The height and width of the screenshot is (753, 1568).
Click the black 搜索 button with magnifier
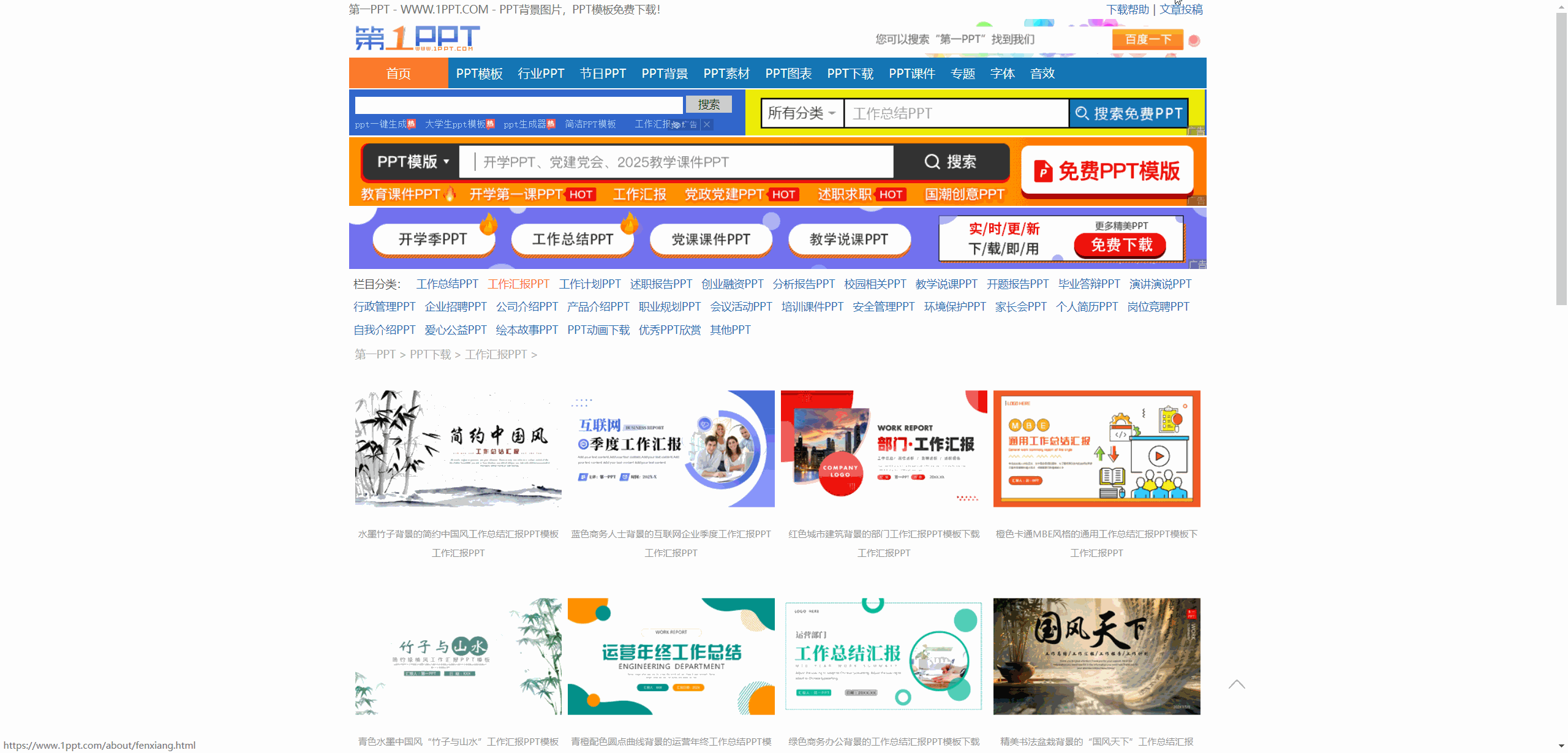951,162
